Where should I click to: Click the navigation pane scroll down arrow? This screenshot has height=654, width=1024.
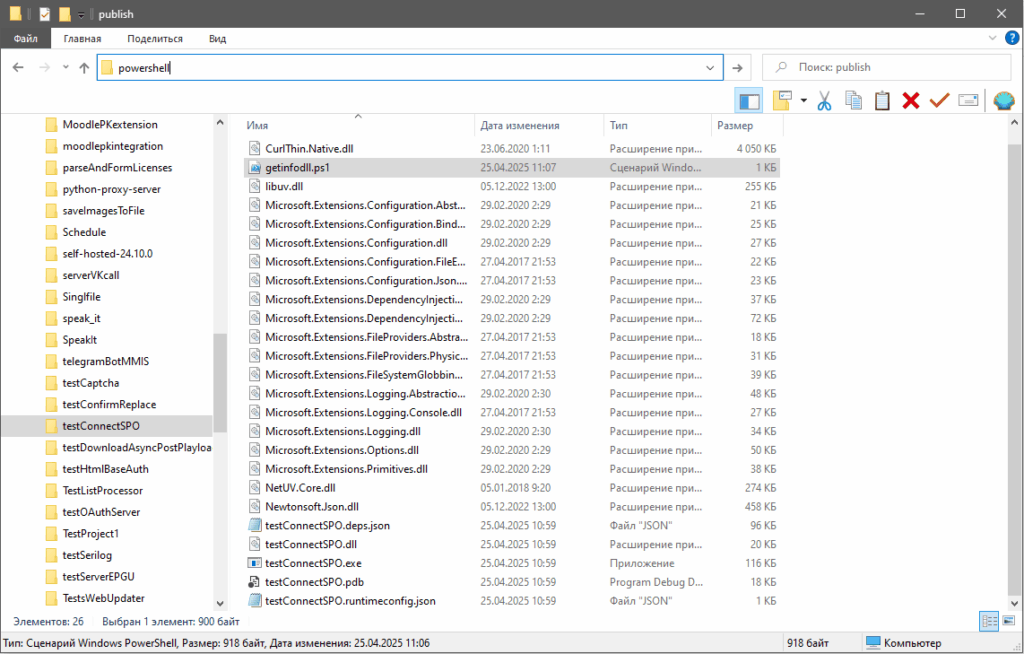tap(220, 603)
